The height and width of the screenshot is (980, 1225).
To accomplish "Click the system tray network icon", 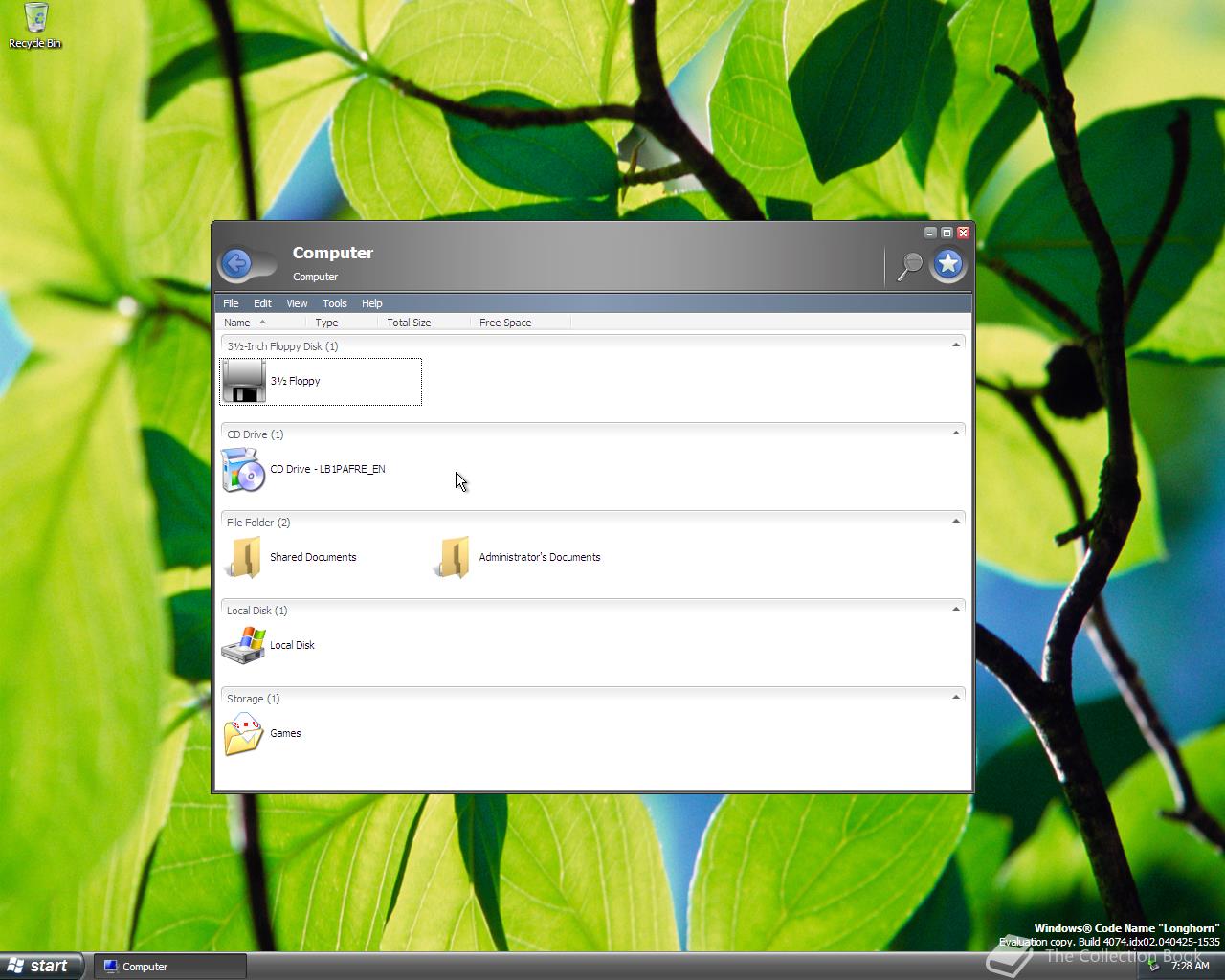I will (1155, 966).
